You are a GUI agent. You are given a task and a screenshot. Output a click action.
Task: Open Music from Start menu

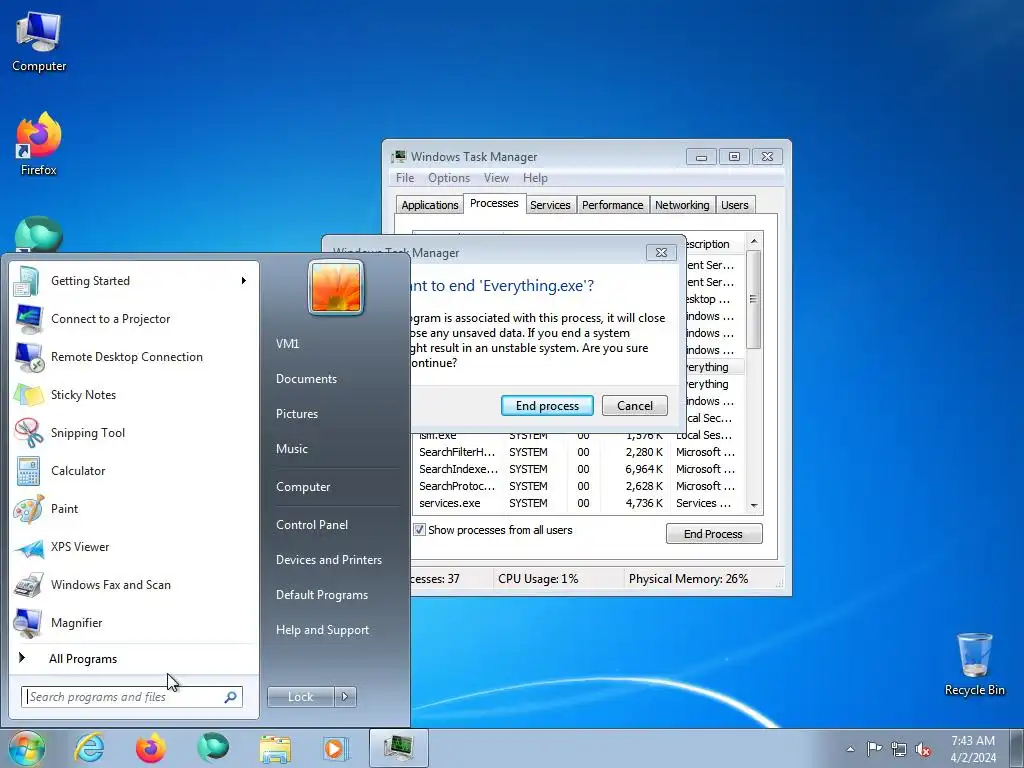click(292, 449)
